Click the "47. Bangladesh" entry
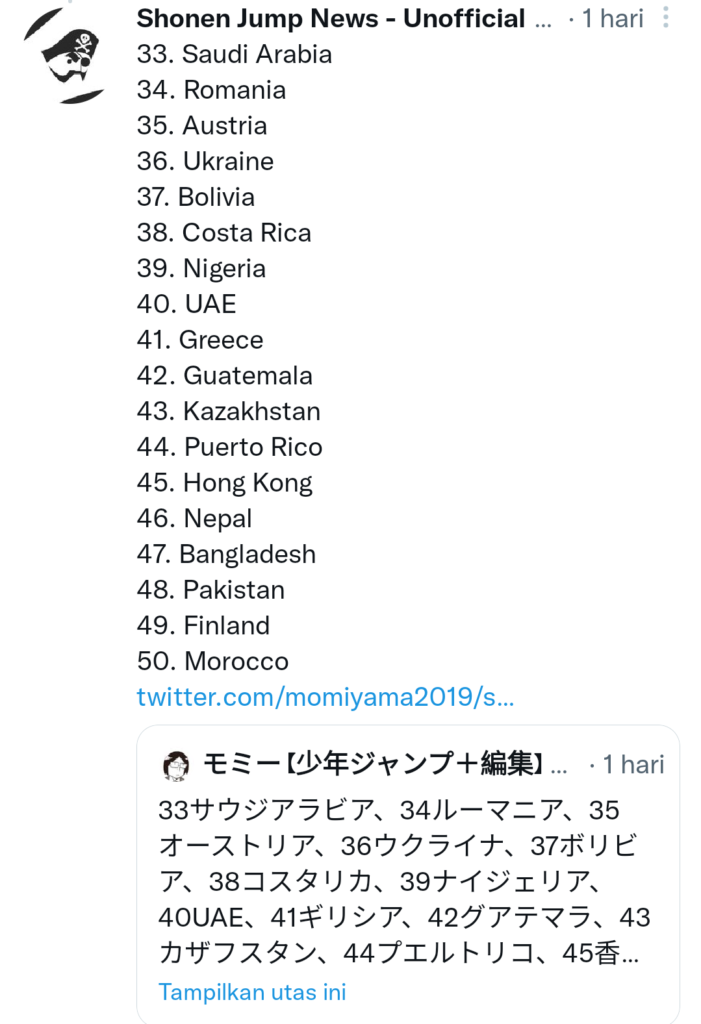This screenshot has height=1024, width=701. [x=226, y=554]
